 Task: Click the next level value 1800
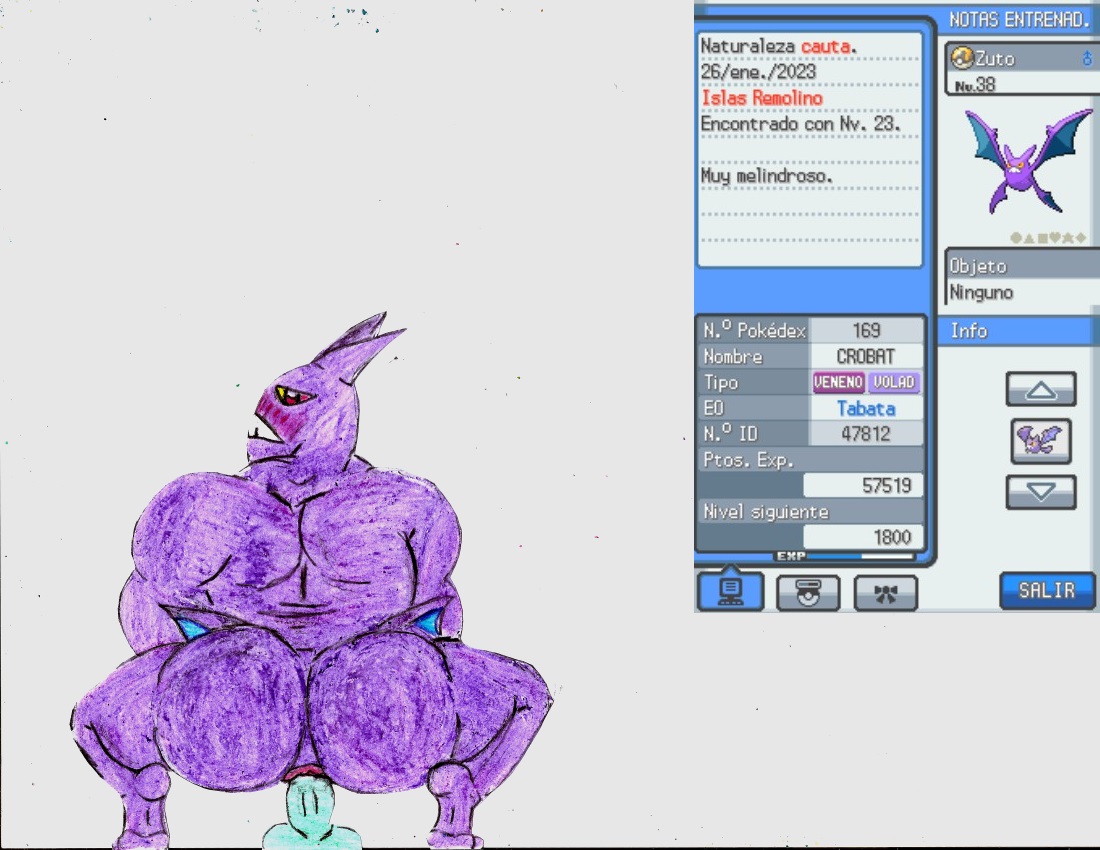[x=892, y=537]
